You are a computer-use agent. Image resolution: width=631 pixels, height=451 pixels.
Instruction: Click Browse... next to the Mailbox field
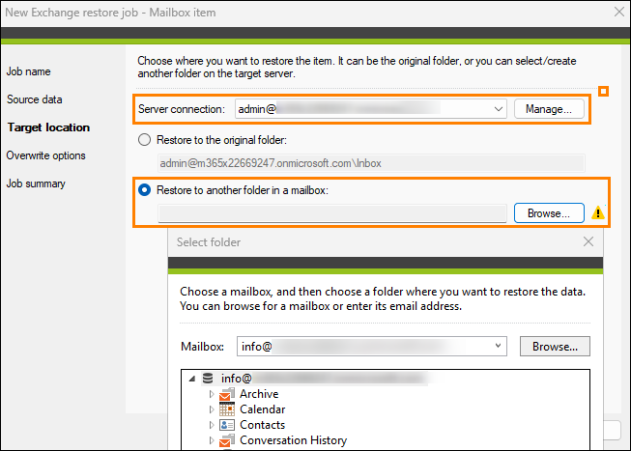coord(555,346)
